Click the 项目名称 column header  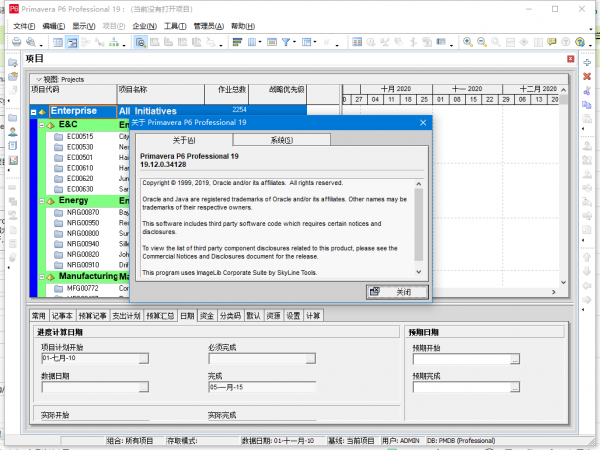tap(161, 94)
